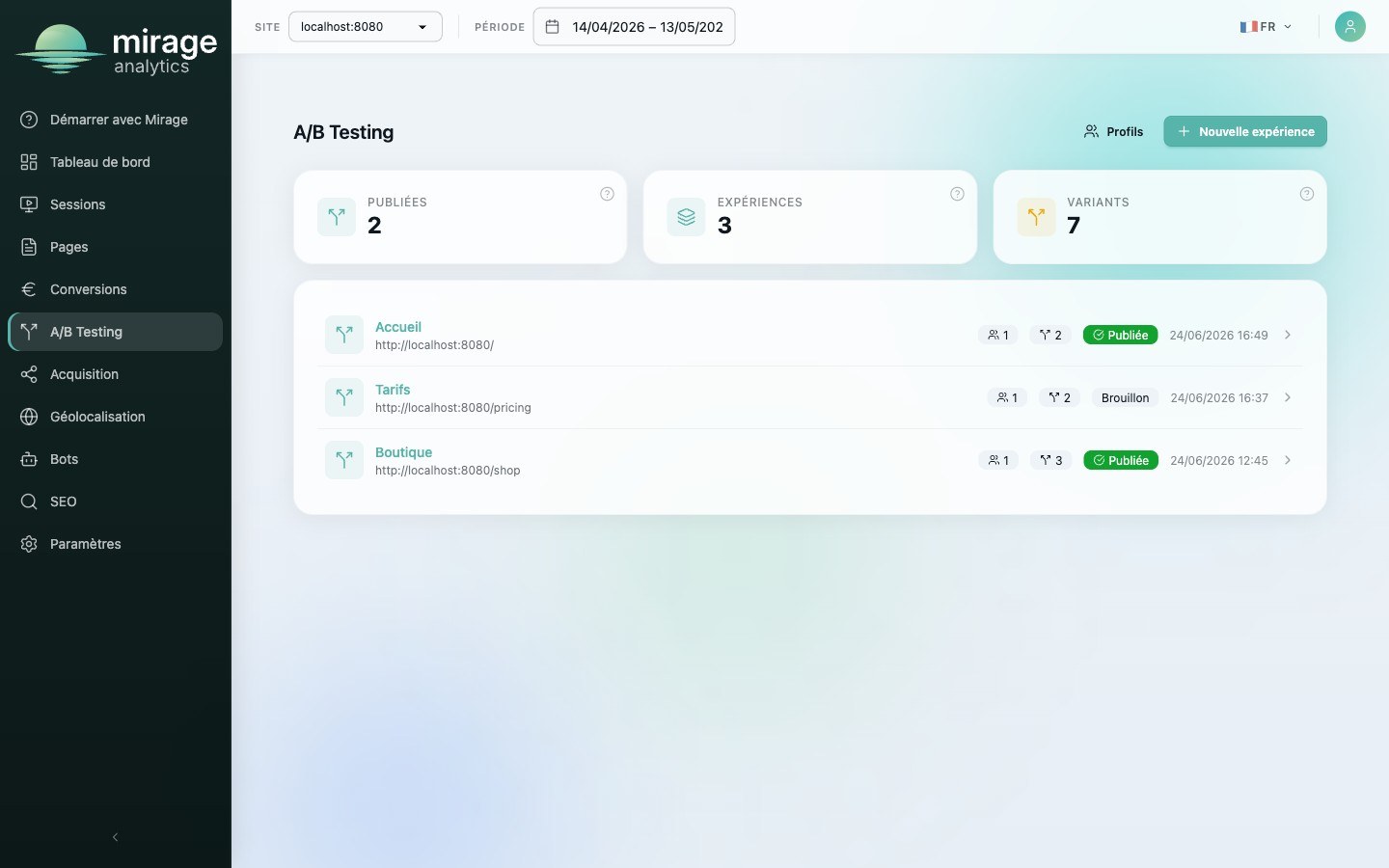Click the date 24/06/2026 16:37
Image resolution: width=1389 pixels, height=868 pixels.
pyautogui.click(x=1219, y=397)
